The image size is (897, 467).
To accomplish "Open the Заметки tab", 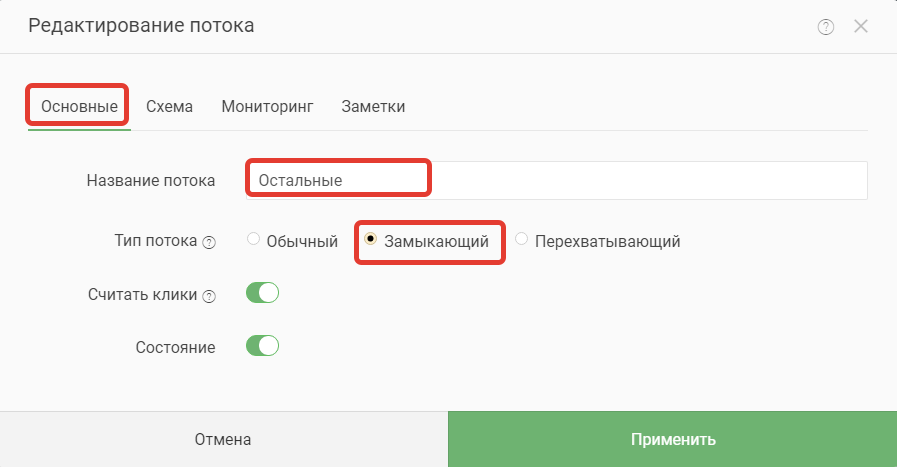I will click(373, 106).
